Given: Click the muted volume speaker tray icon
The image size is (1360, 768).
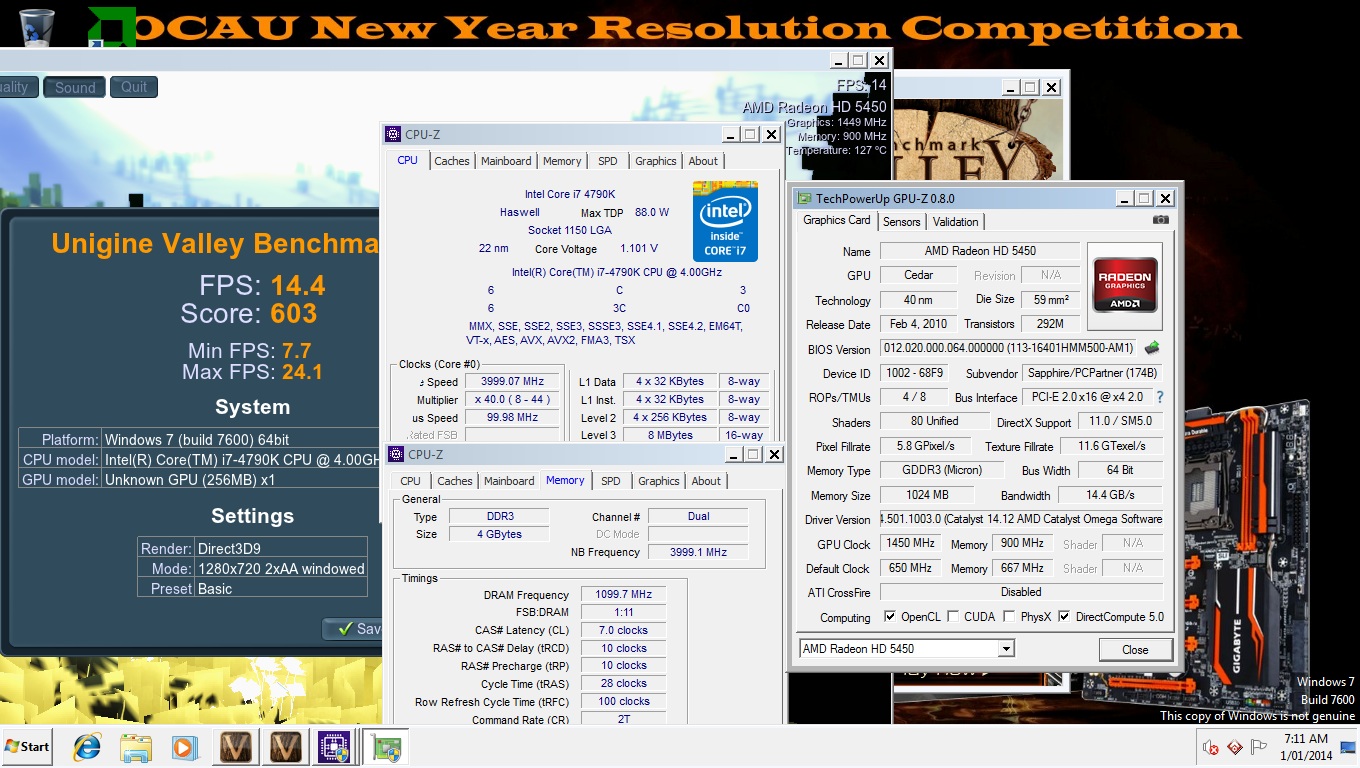Looking at the screenshot, I should (x=1211, y=747).
